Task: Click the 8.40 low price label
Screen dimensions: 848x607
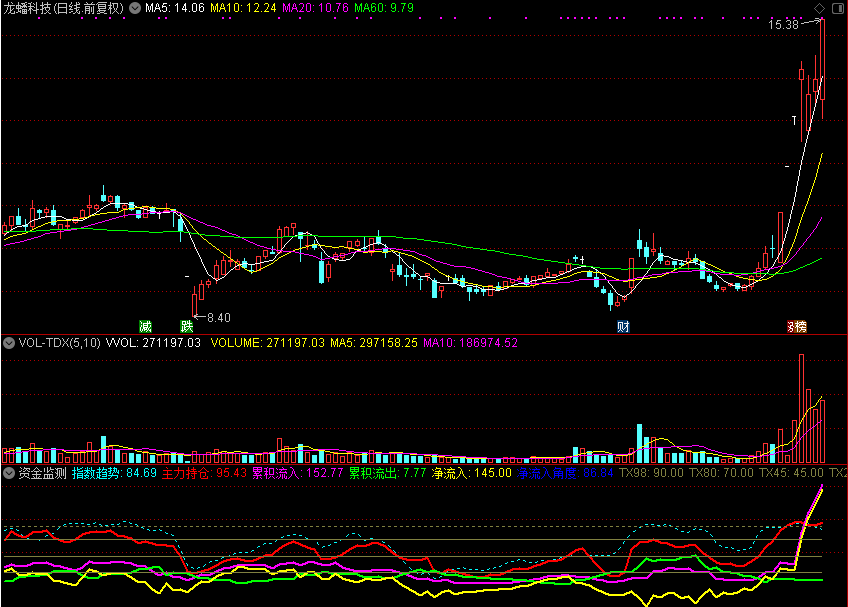Action: point(219,318)
